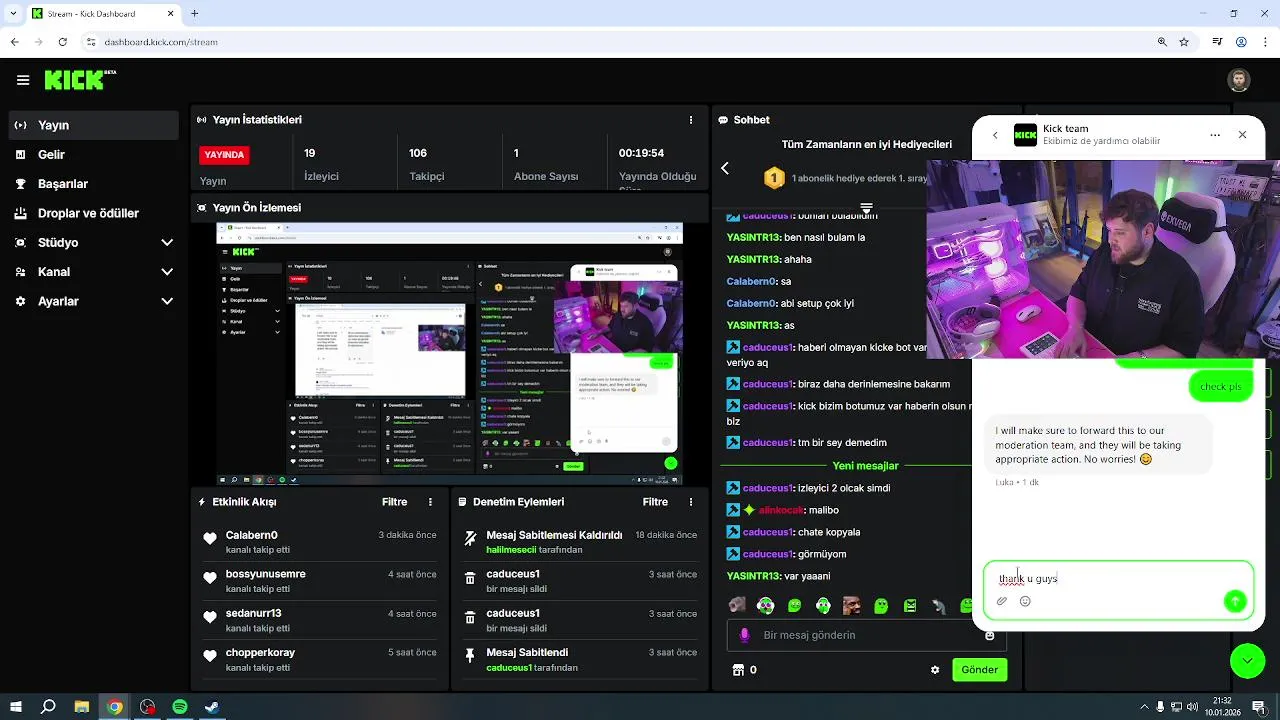Attach a file in Kick team chat
Viewport: 1280px width, 720px height.
[1002, 601]
